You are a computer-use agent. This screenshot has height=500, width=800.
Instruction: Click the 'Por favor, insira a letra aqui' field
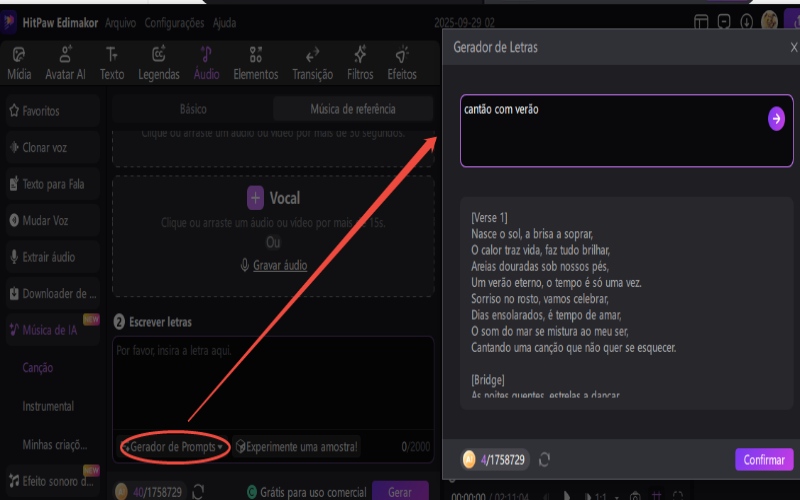coord(273,383)
